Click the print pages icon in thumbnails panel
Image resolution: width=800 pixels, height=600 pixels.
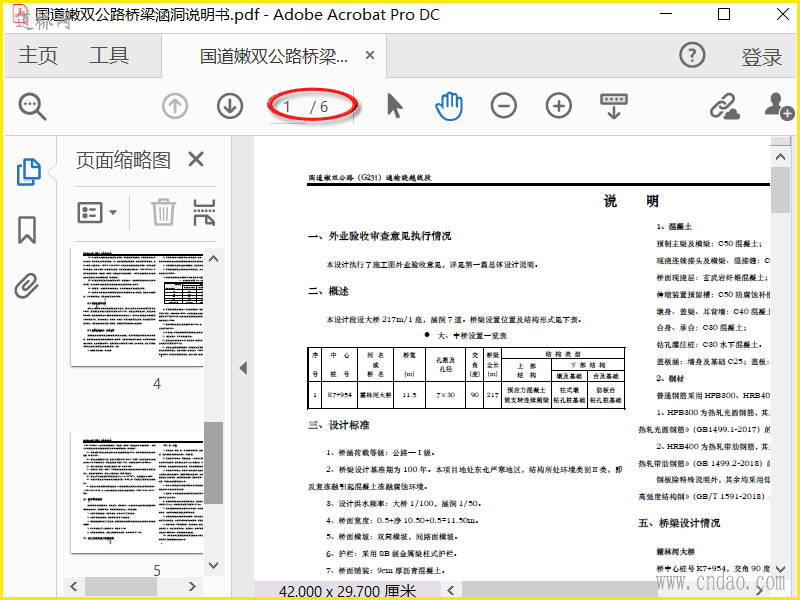[204, 212]
